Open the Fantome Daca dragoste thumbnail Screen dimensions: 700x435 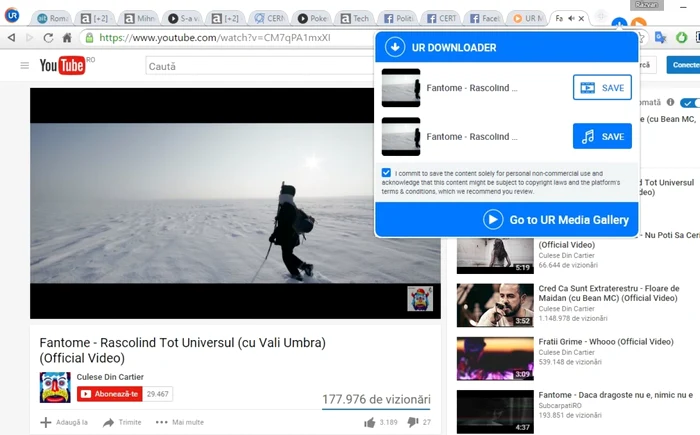(495, 411)
